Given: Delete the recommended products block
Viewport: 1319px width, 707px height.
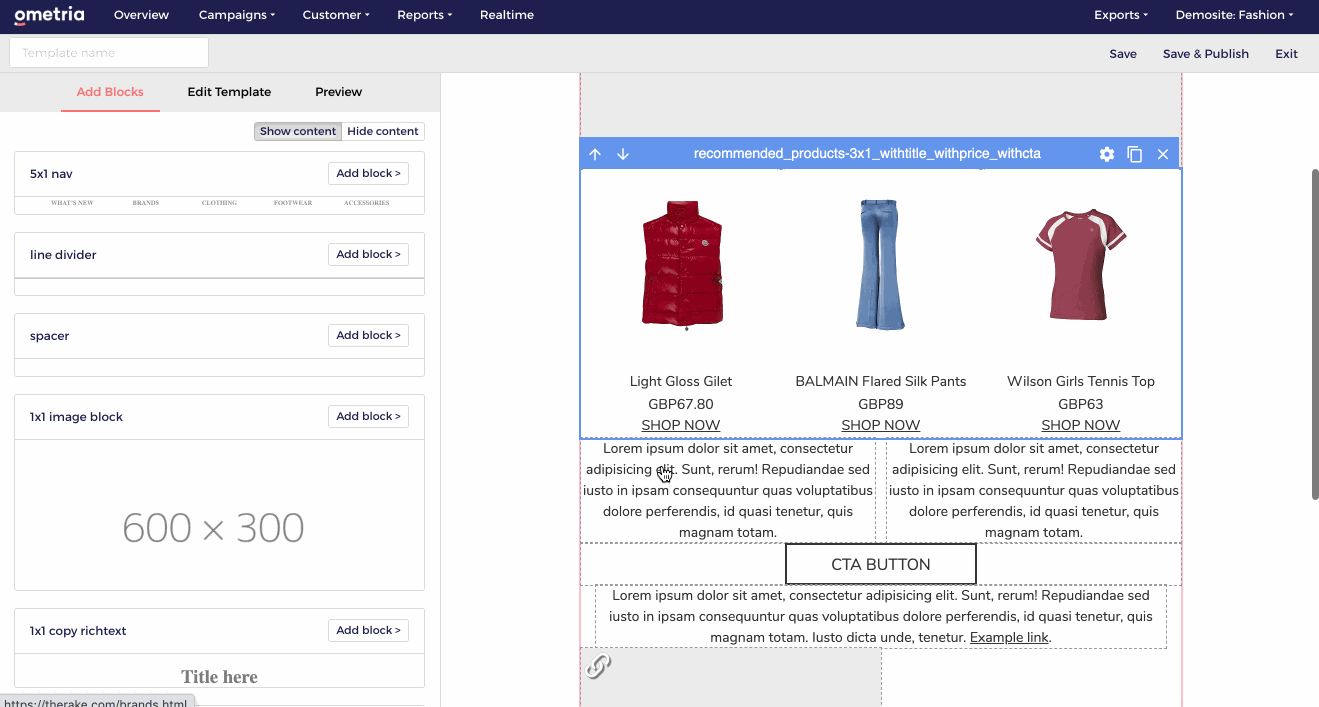Looking at the screenshot, I should [x=1163, y=154].
